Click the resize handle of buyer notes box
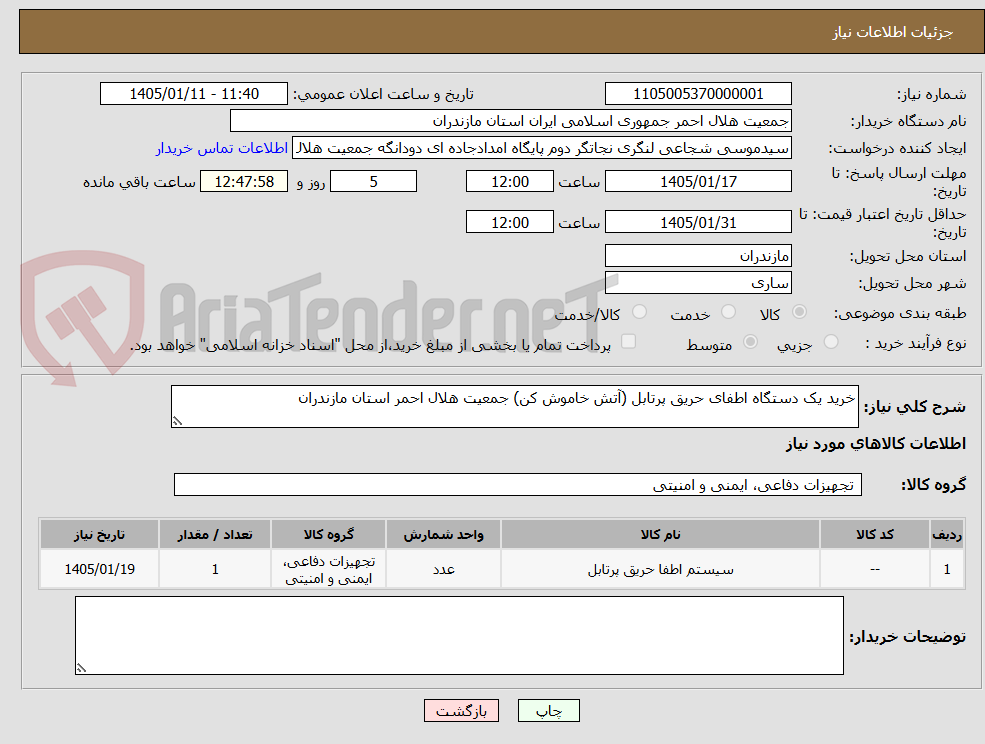The height and width of the screenshot is (744, 985). click(x=81, y=668)
